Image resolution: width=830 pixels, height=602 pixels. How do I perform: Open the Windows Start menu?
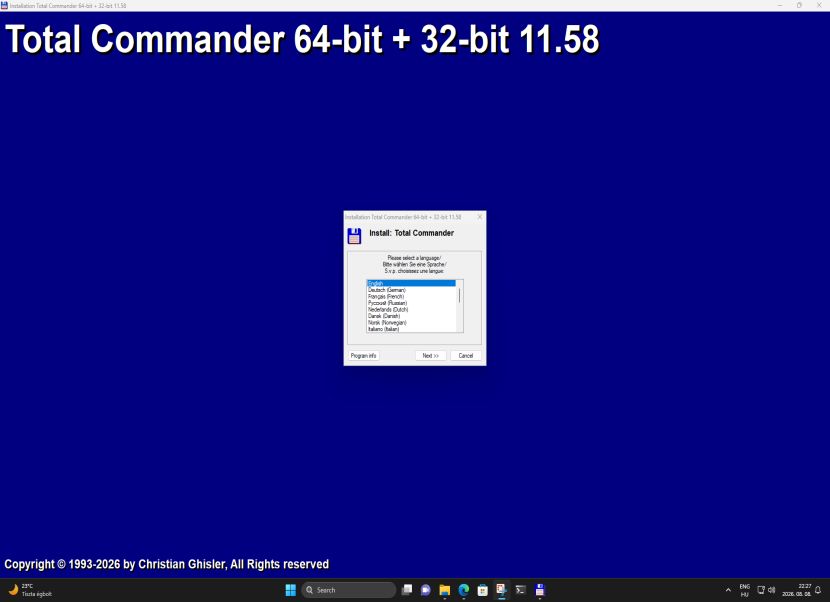point(291,590)
